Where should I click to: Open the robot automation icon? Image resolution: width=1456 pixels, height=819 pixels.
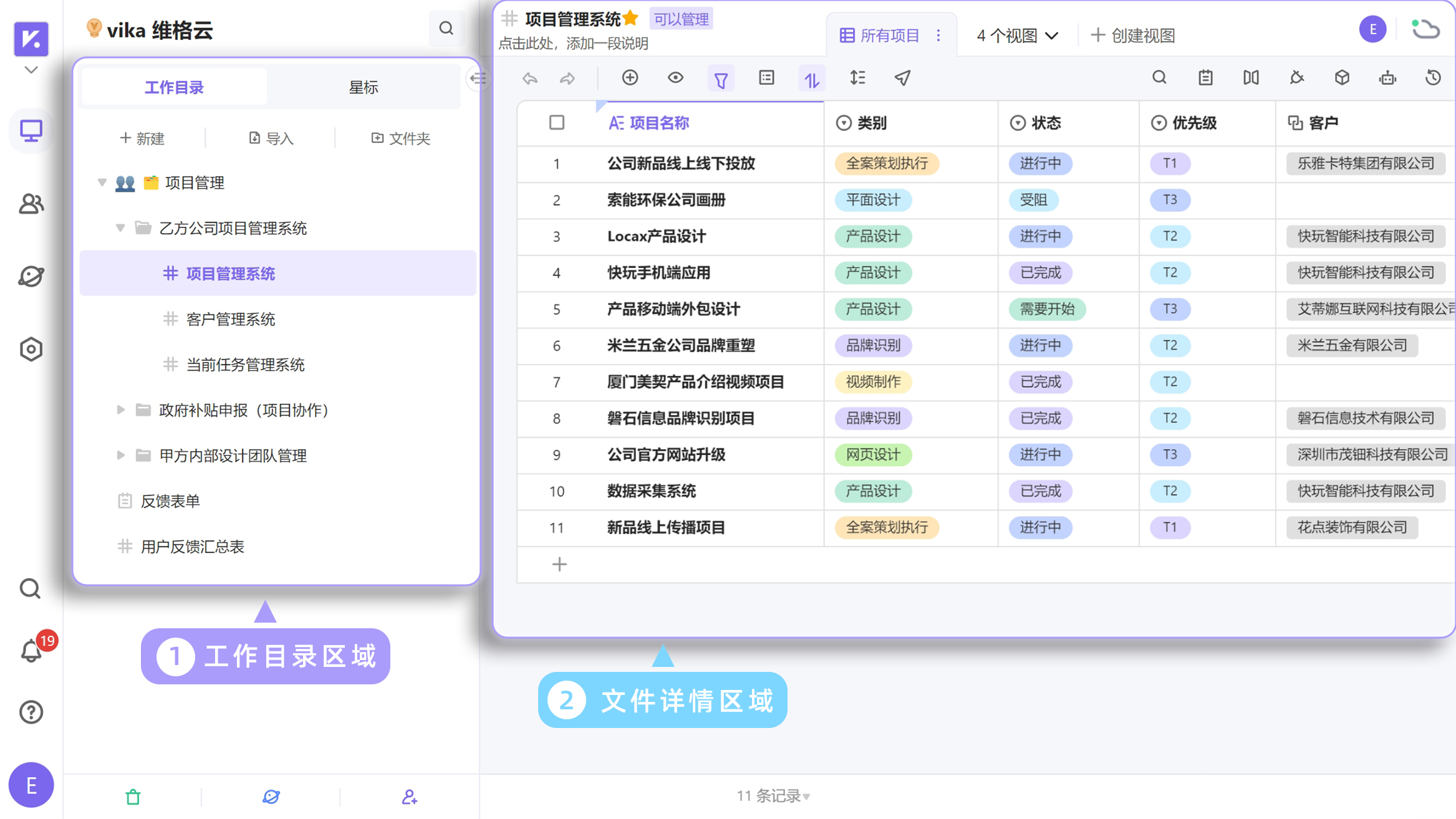[1387, 78]
